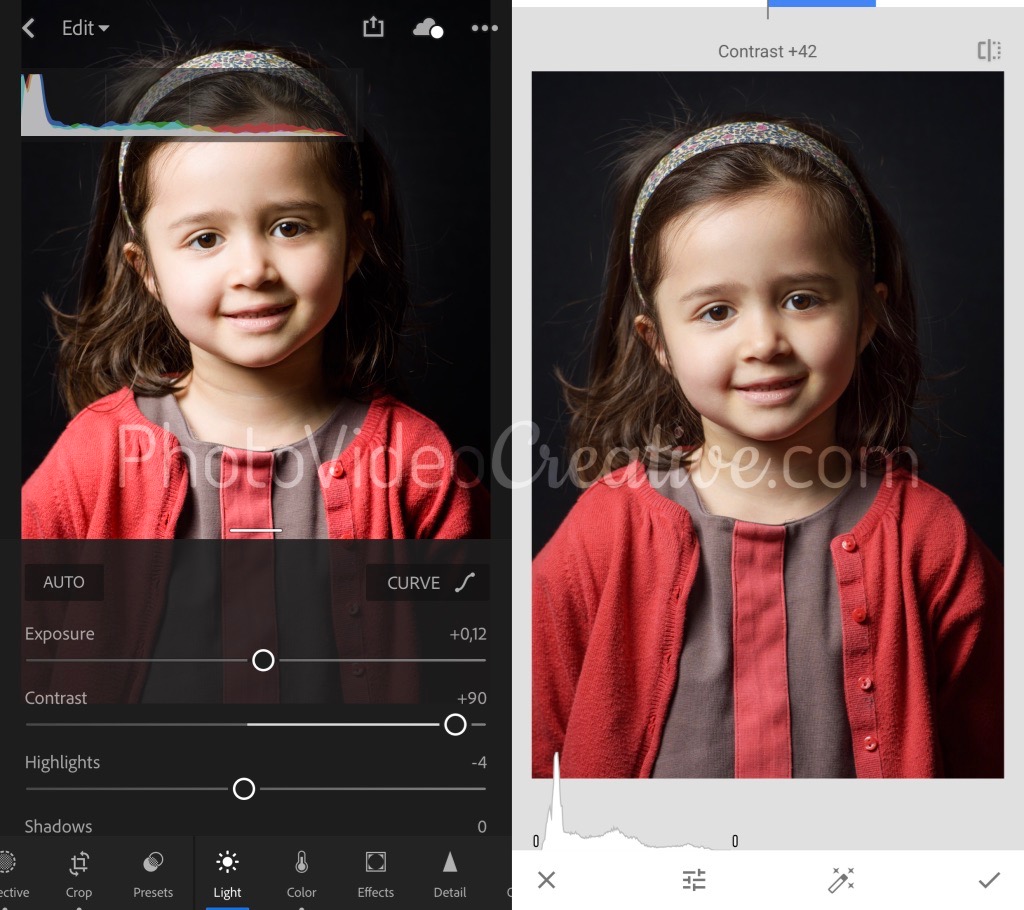Select the Crop tool
The height and width of the screenshot is (910, 1024).
79,874
